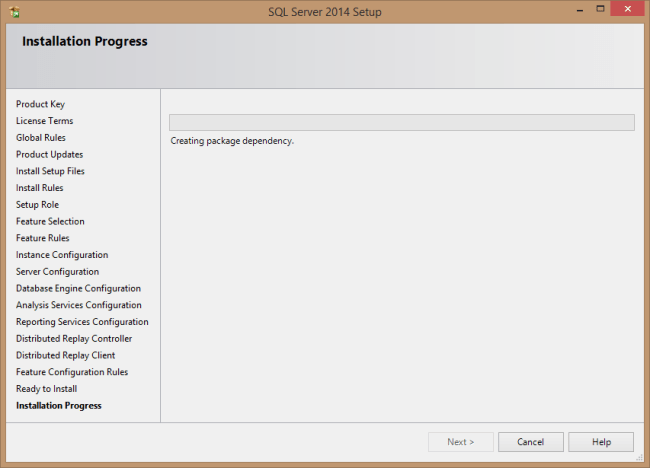Click the installation progress bar

pos(401,122)
